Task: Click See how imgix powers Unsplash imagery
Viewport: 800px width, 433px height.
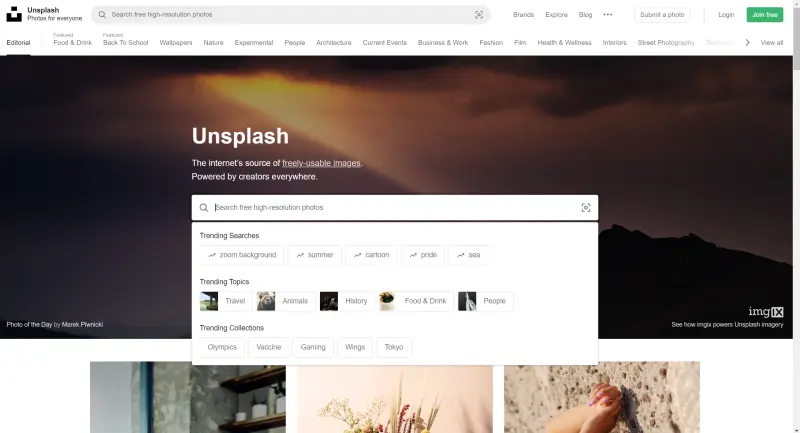Action: pos(727,324)
